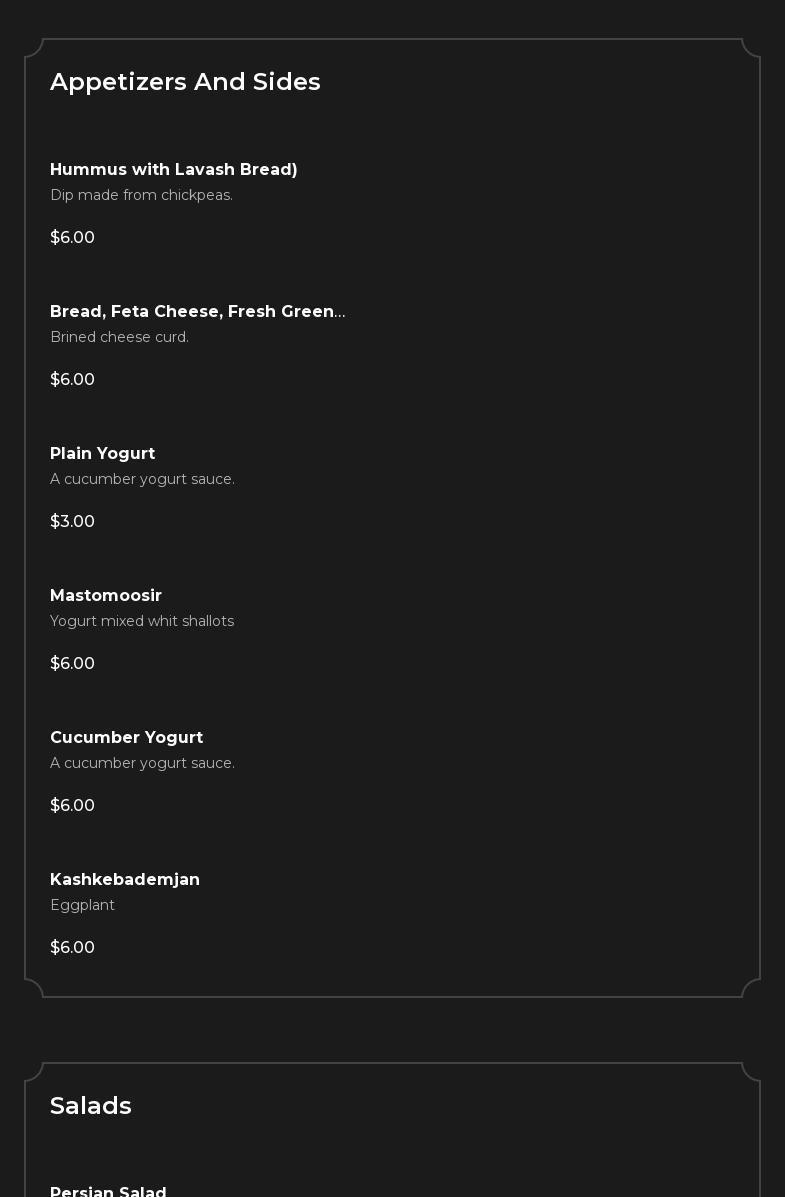Image resolution: width=785 pixels, height=1197 pixels.
Task: Select the Bread, Feta Cheese, Fresh Green item
Action: [x=197, y=312]
